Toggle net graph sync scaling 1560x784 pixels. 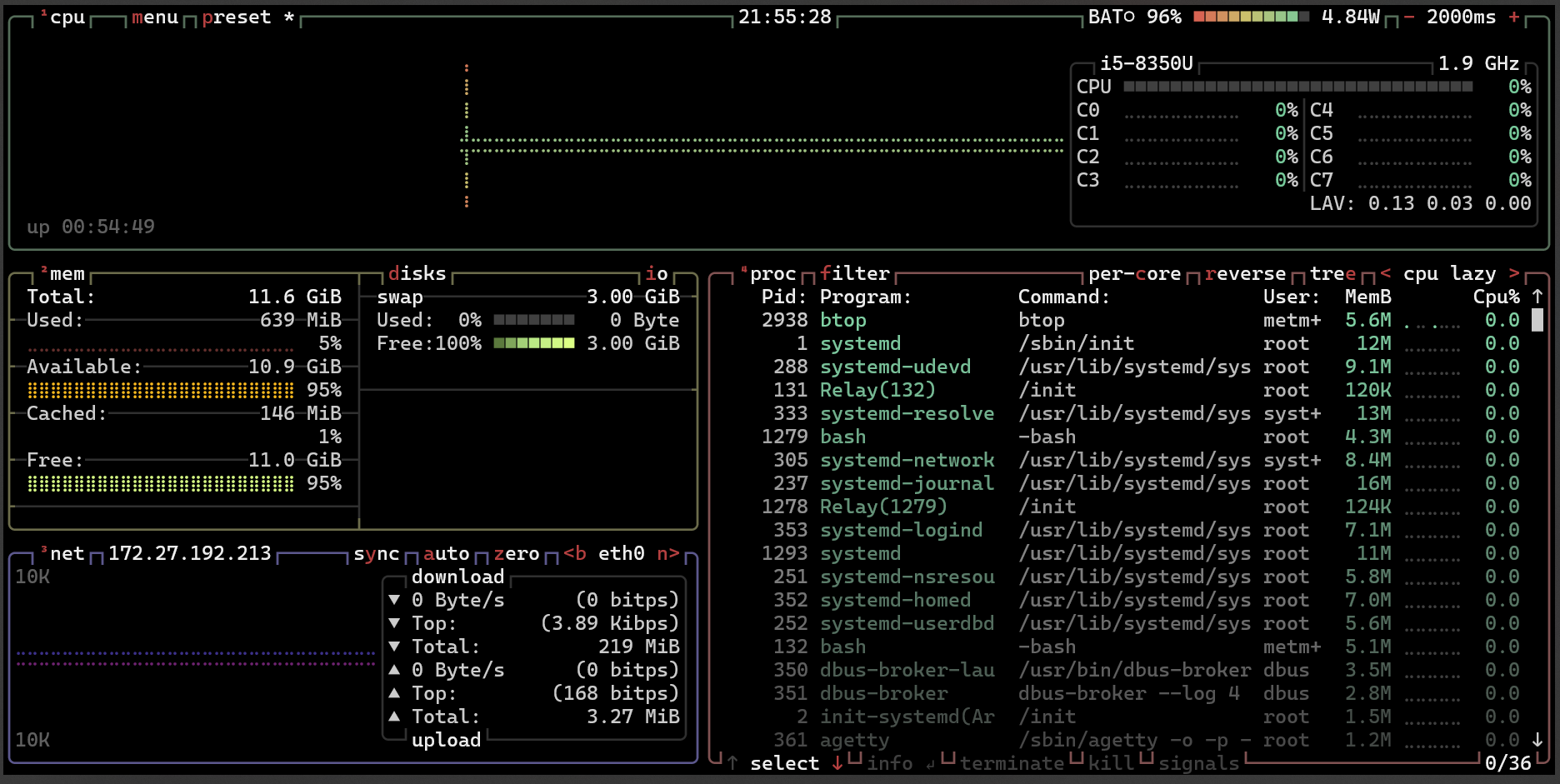coord(377,553)
